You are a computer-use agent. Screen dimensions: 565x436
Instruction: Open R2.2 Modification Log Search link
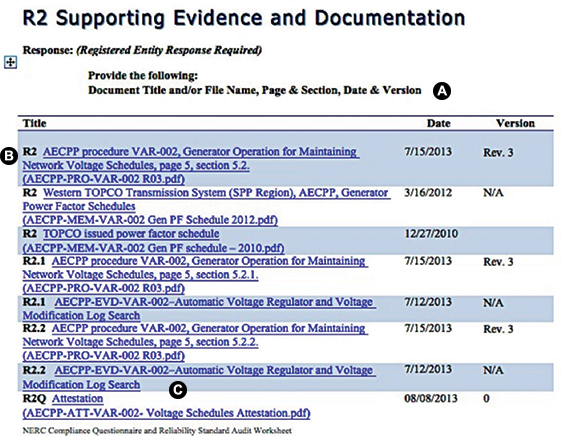point(199,377)
